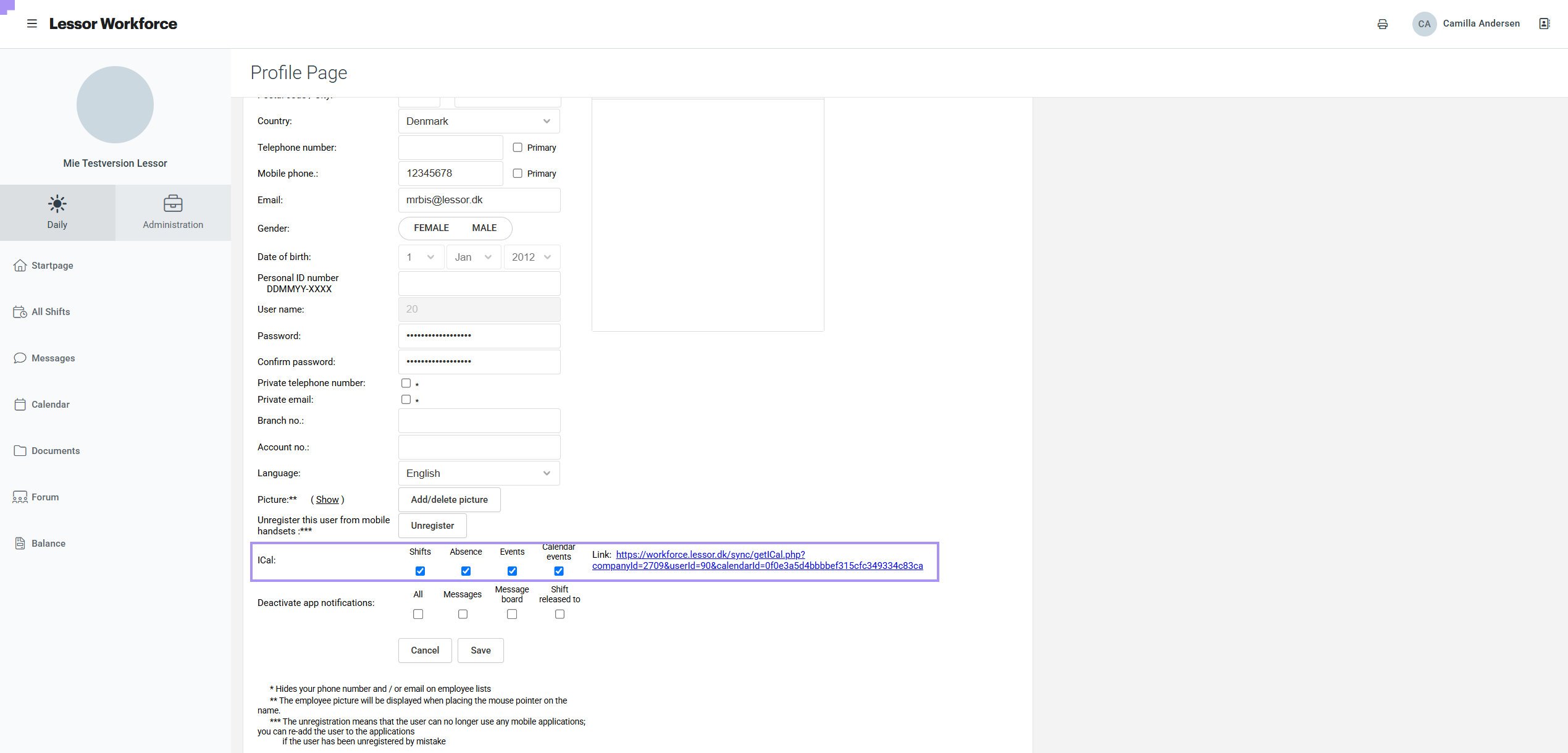
Task: Click the Messages speech bubble icon
Action: coord(20,358)
